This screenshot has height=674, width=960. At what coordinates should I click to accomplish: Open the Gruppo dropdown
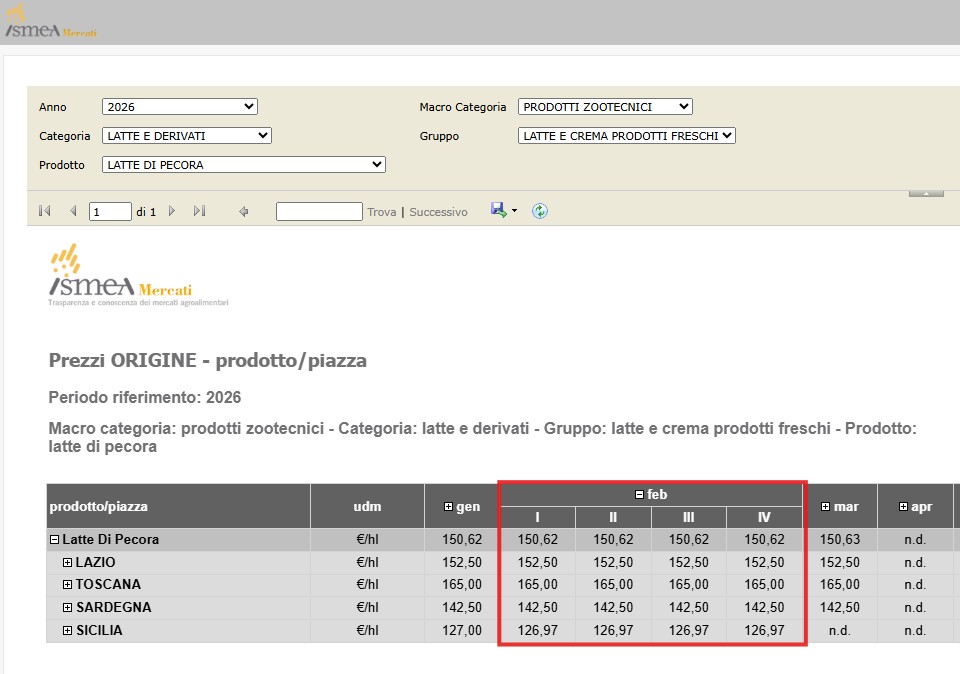coord(626,135)
